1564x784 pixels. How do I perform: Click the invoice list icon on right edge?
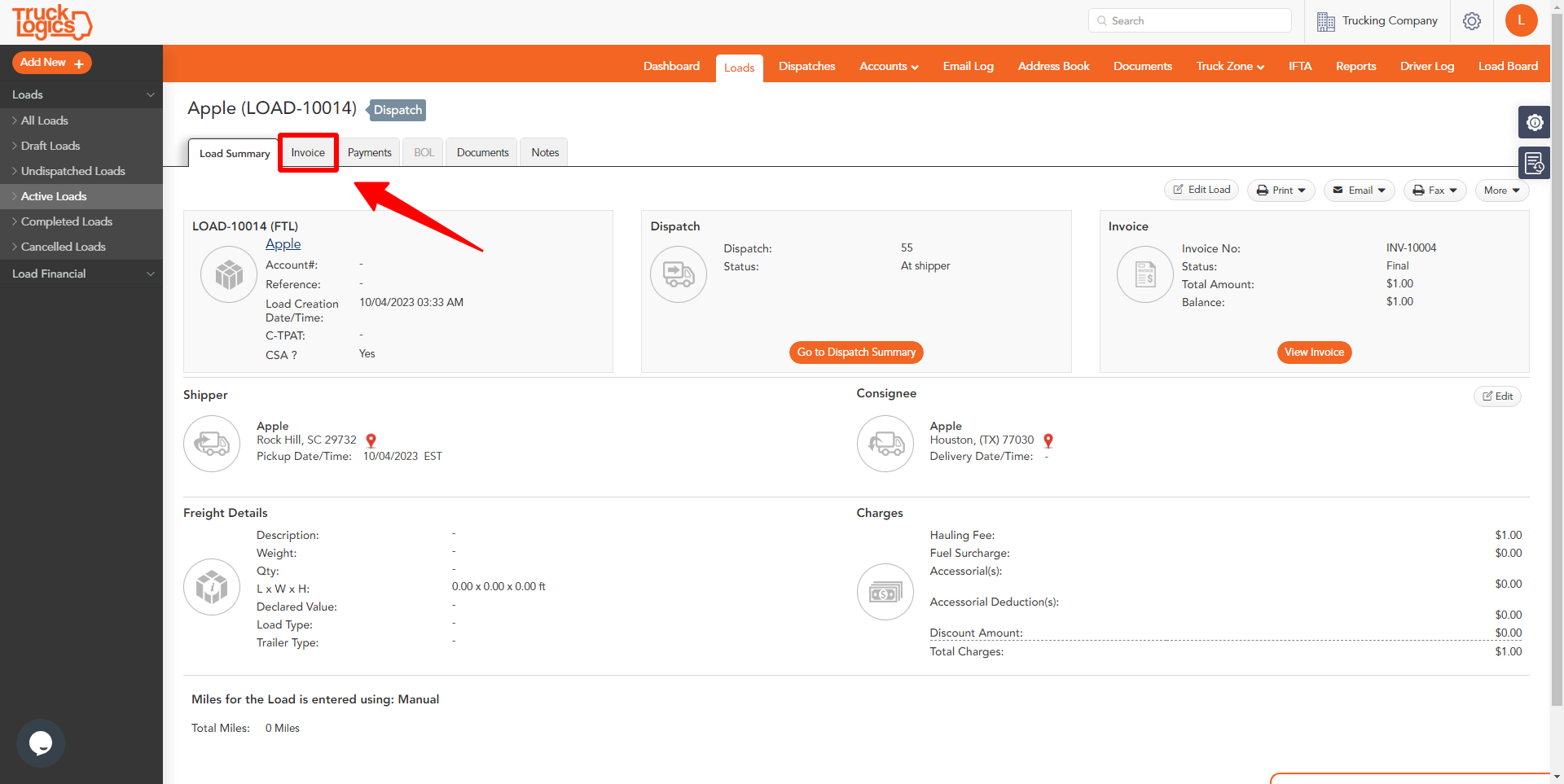click(1535, 163)
